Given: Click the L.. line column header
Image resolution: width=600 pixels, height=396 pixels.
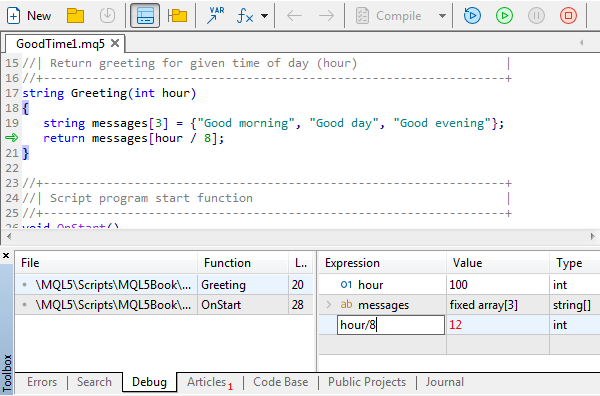Looking at the screenshot, I should coord(301,263).
